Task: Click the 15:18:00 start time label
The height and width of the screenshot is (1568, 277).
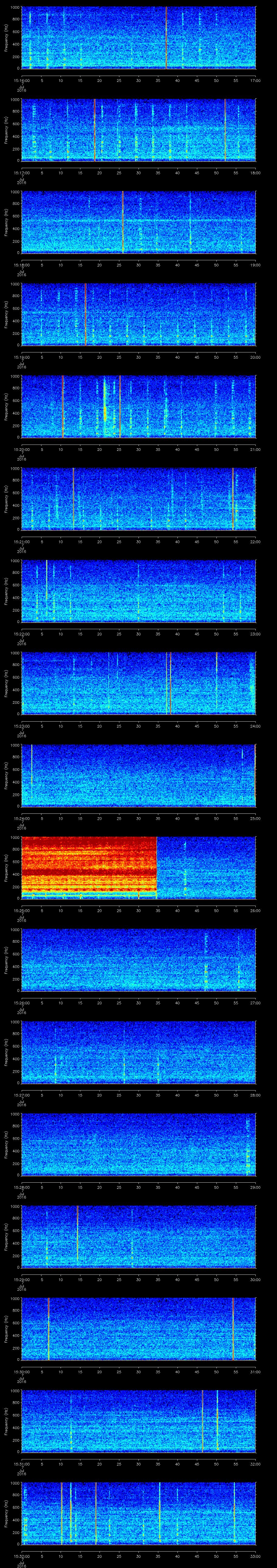Action: tap(22, 265)
